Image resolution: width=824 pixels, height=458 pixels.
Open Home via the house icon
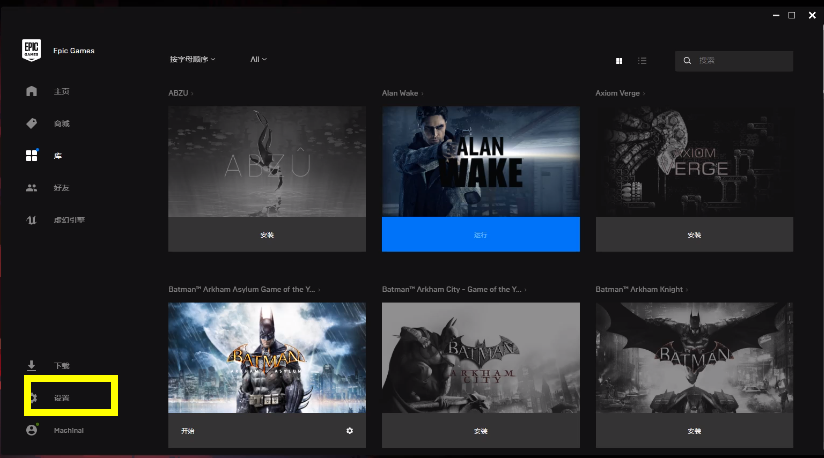pos(32,91)
